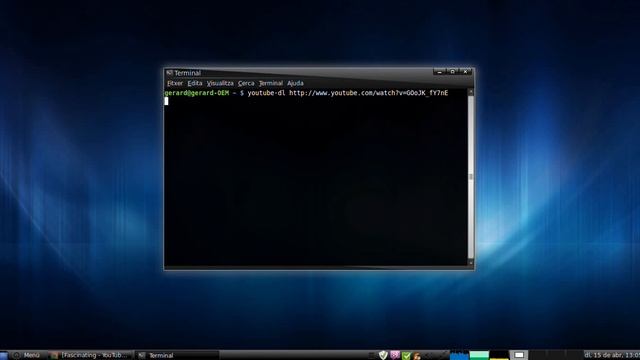The width and height of the screenshot is (640, 360).
Task: Click the green checkmark tray icon
Action: tap(406, 356)
